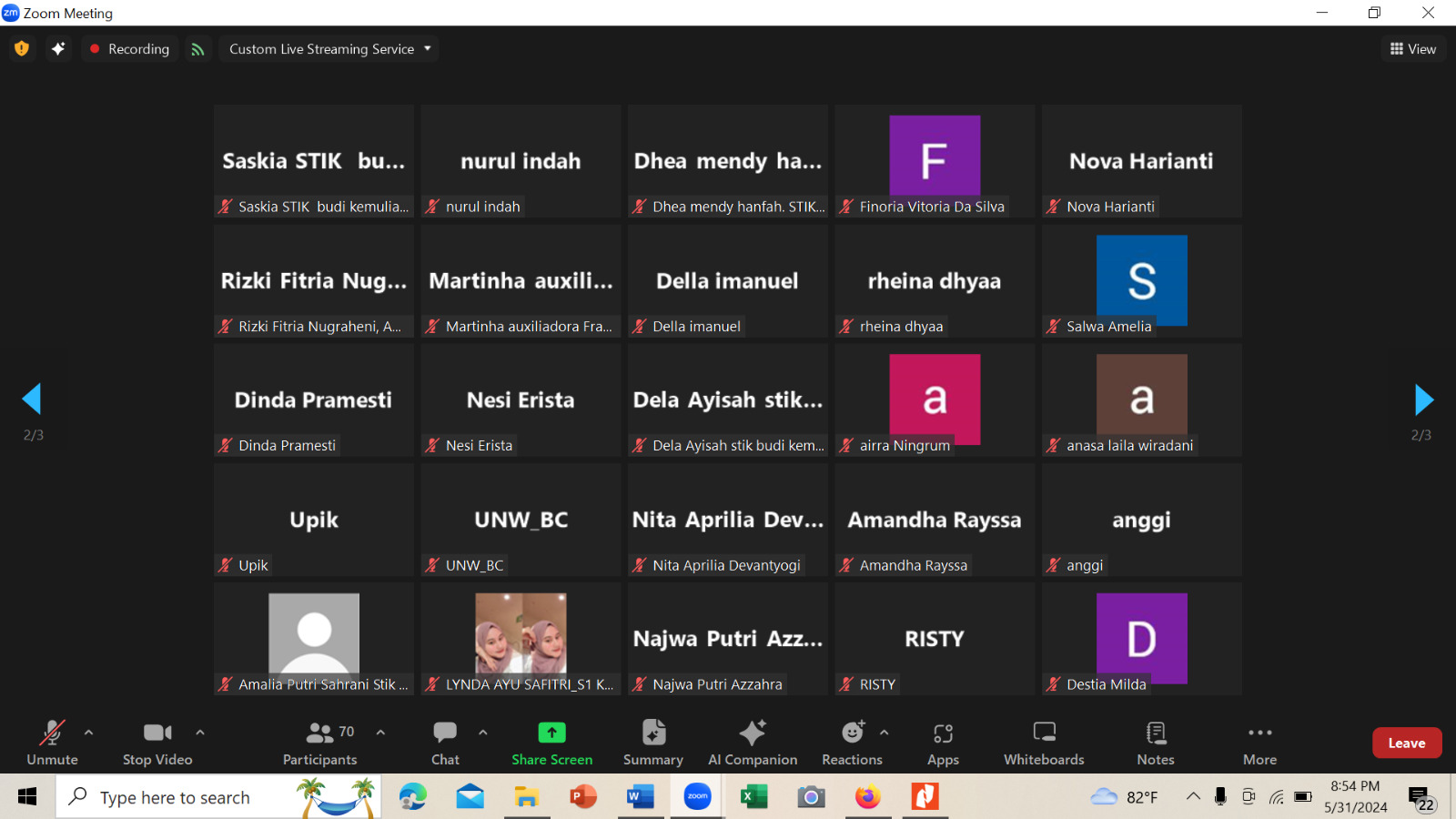Image resolution: width=1456 pixels, height=819 pixels.
Task: Open Whiteboards
Action: (x=1044, y=743)
